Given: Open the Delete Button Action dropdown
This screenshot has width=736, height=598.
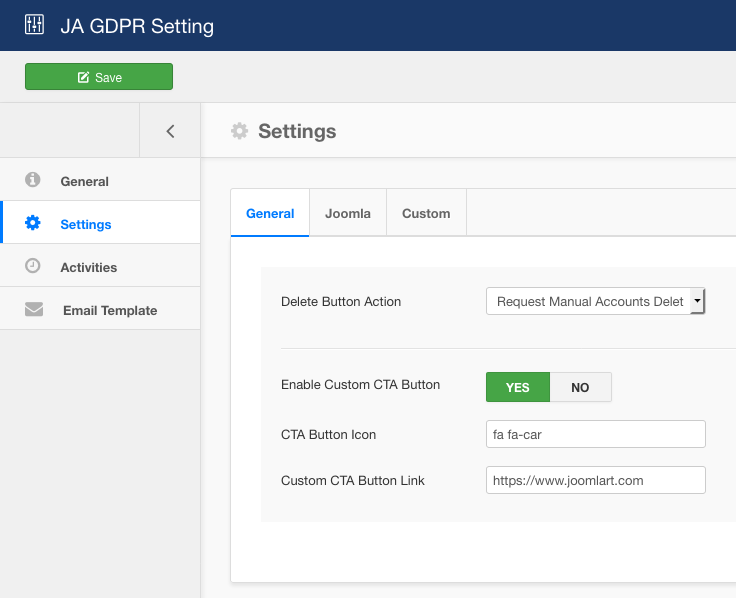Looking at the screenshot, I should pos(589,301).
